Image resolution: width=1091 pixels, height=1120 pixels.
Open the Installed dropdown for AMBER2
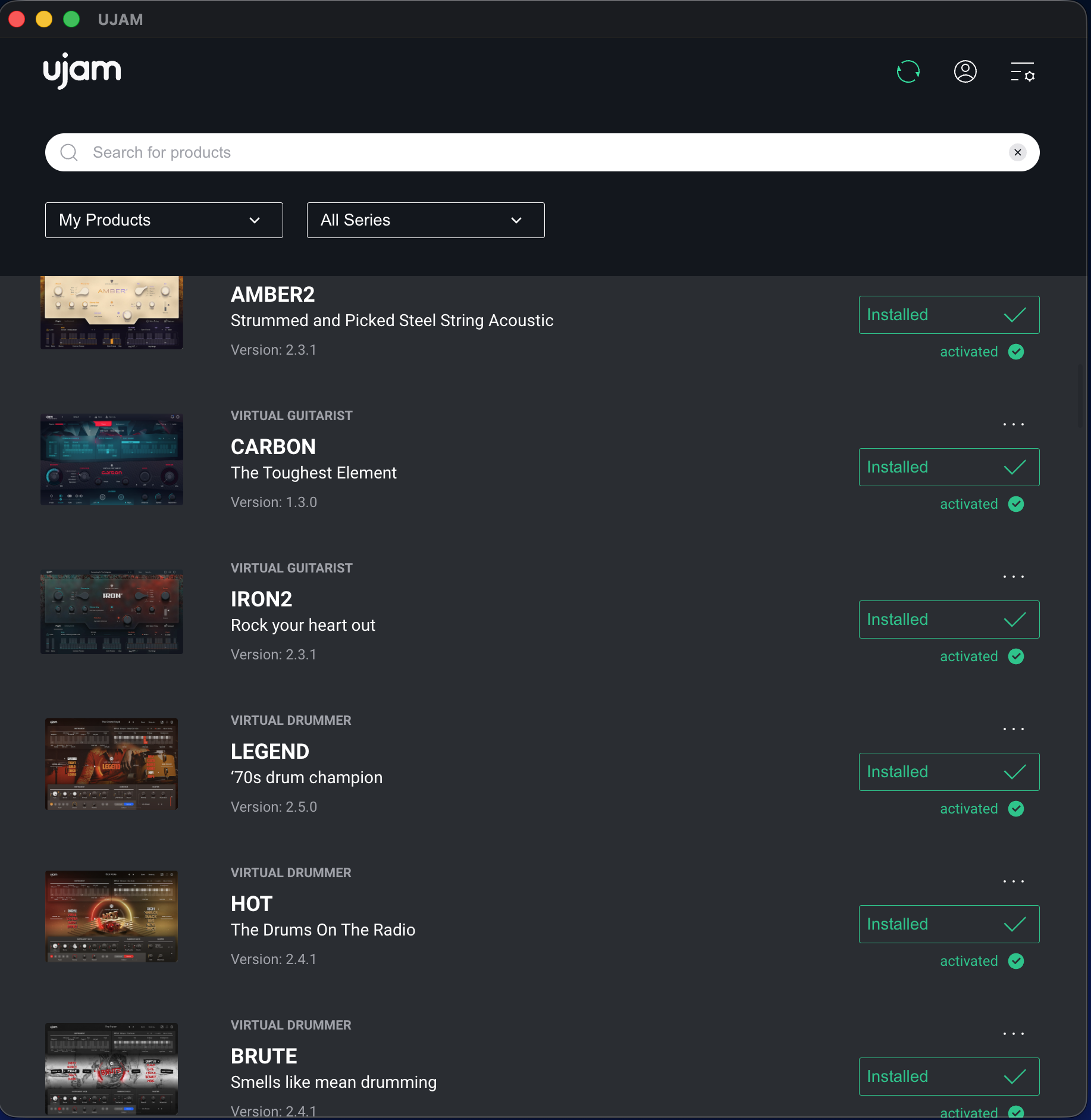[x=949, y=315]
